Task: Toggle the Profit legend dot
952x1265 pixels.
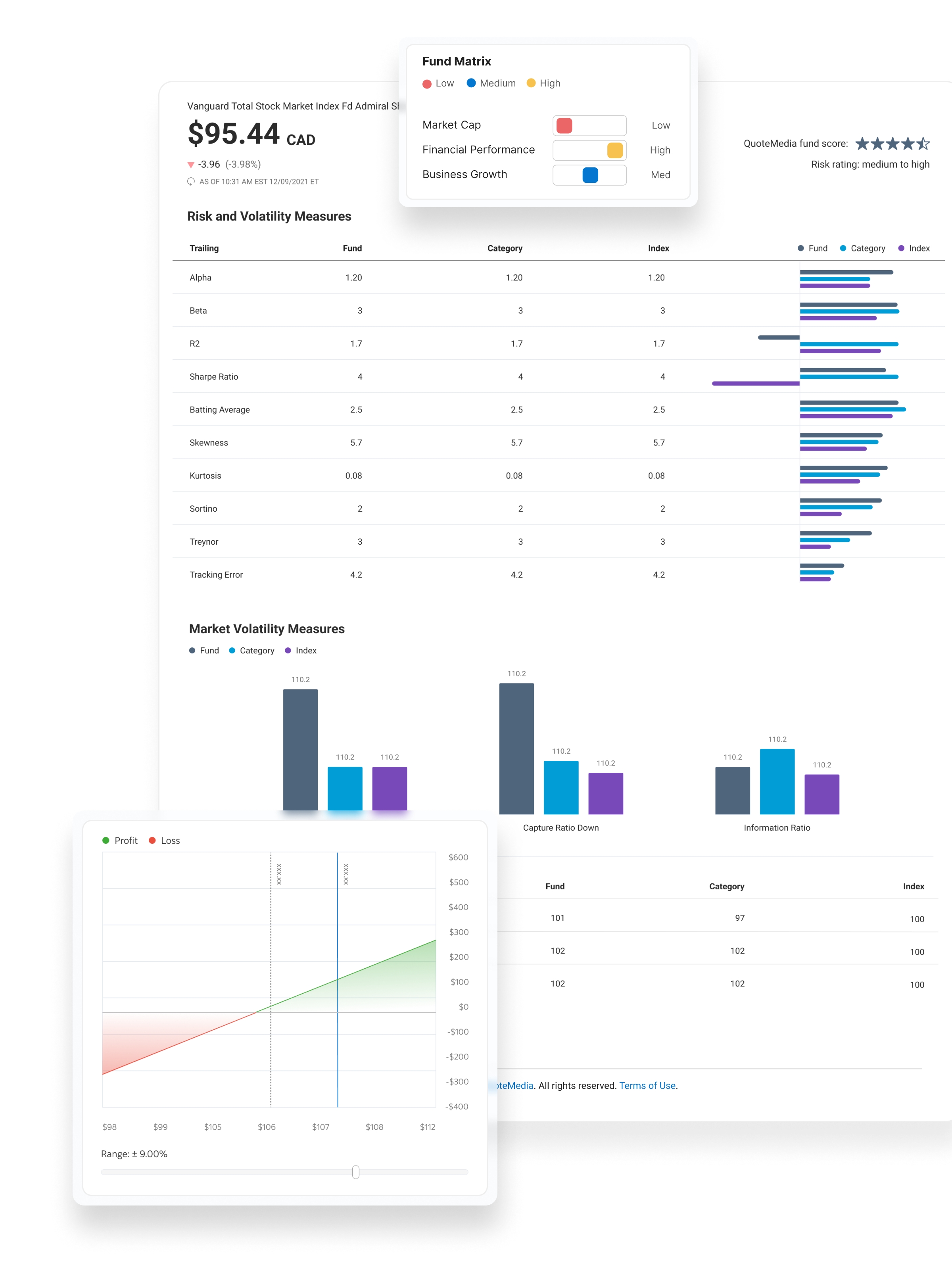Action: click(x=106, y=840)
